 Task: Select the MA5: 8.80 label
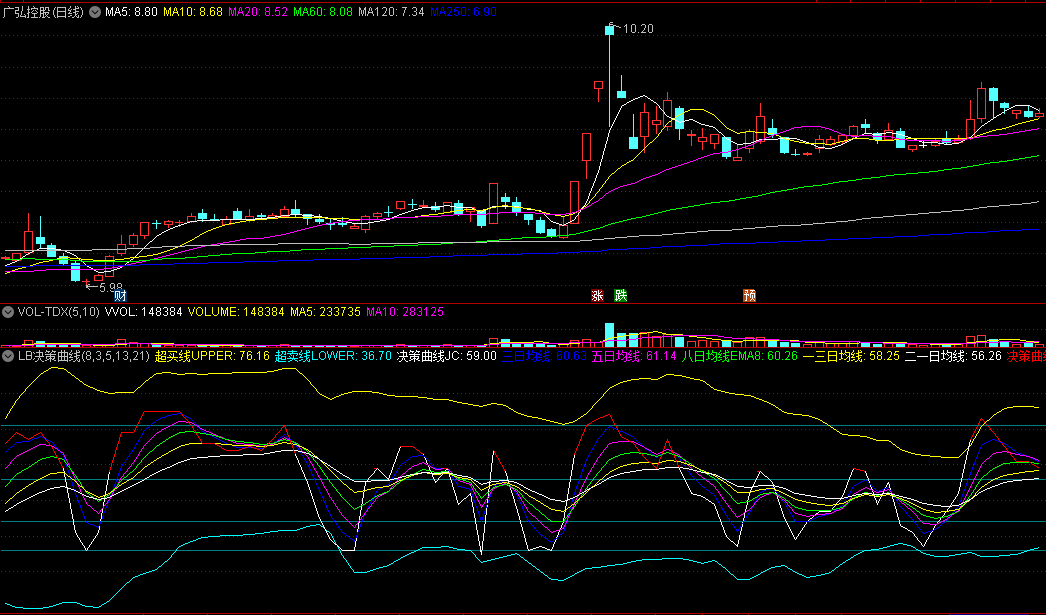tap(131, 12)
